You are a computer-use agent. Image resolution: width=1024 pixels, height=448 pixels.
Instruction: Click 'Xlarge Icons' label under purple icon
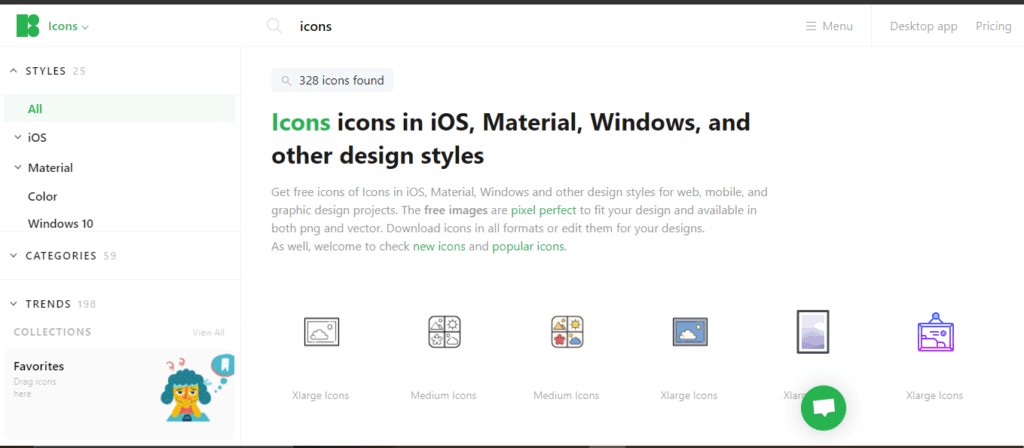[935, 396]
